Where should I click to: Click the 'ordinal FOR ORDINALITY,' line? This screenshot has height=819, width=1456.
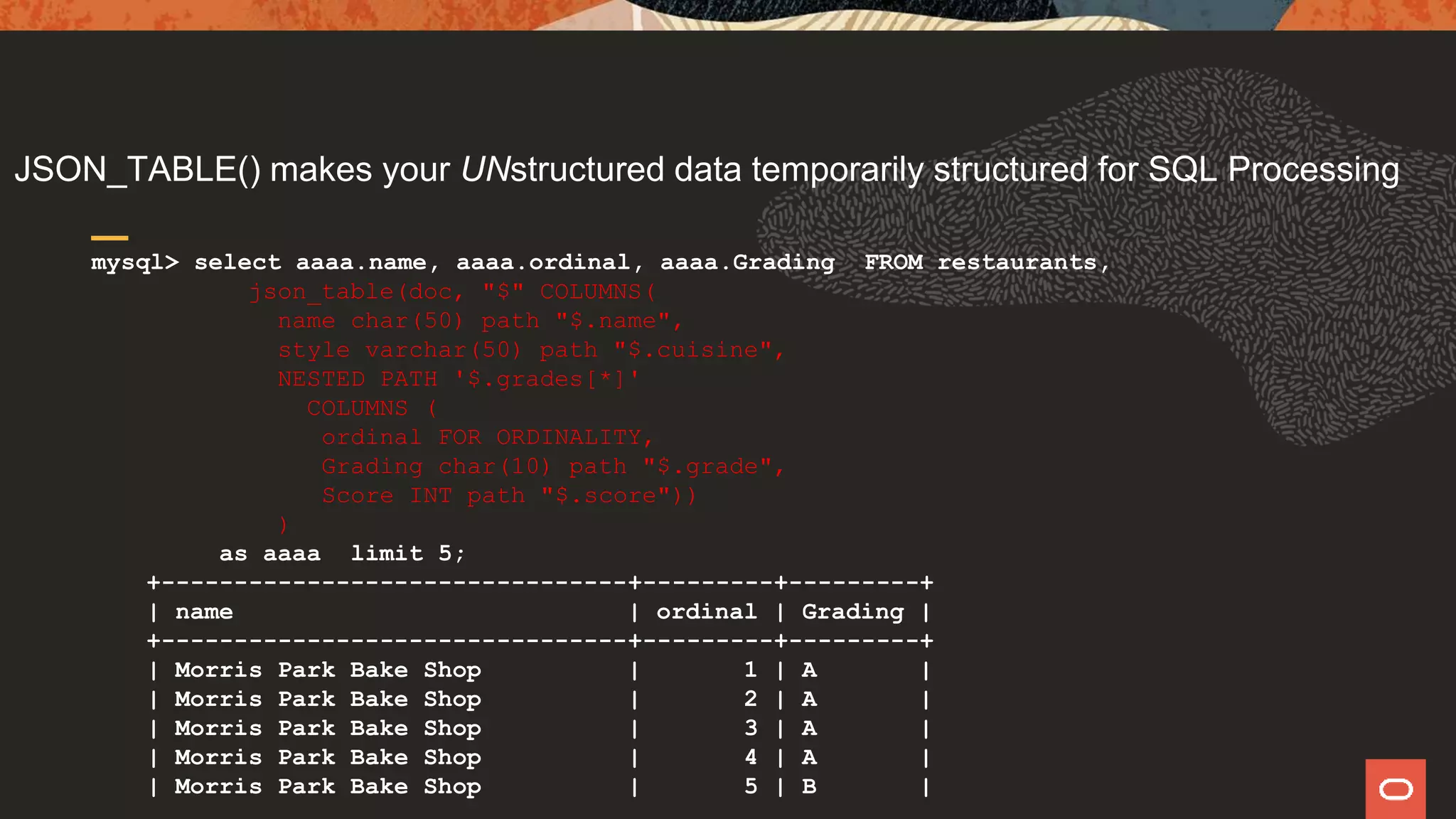point(488,437)
